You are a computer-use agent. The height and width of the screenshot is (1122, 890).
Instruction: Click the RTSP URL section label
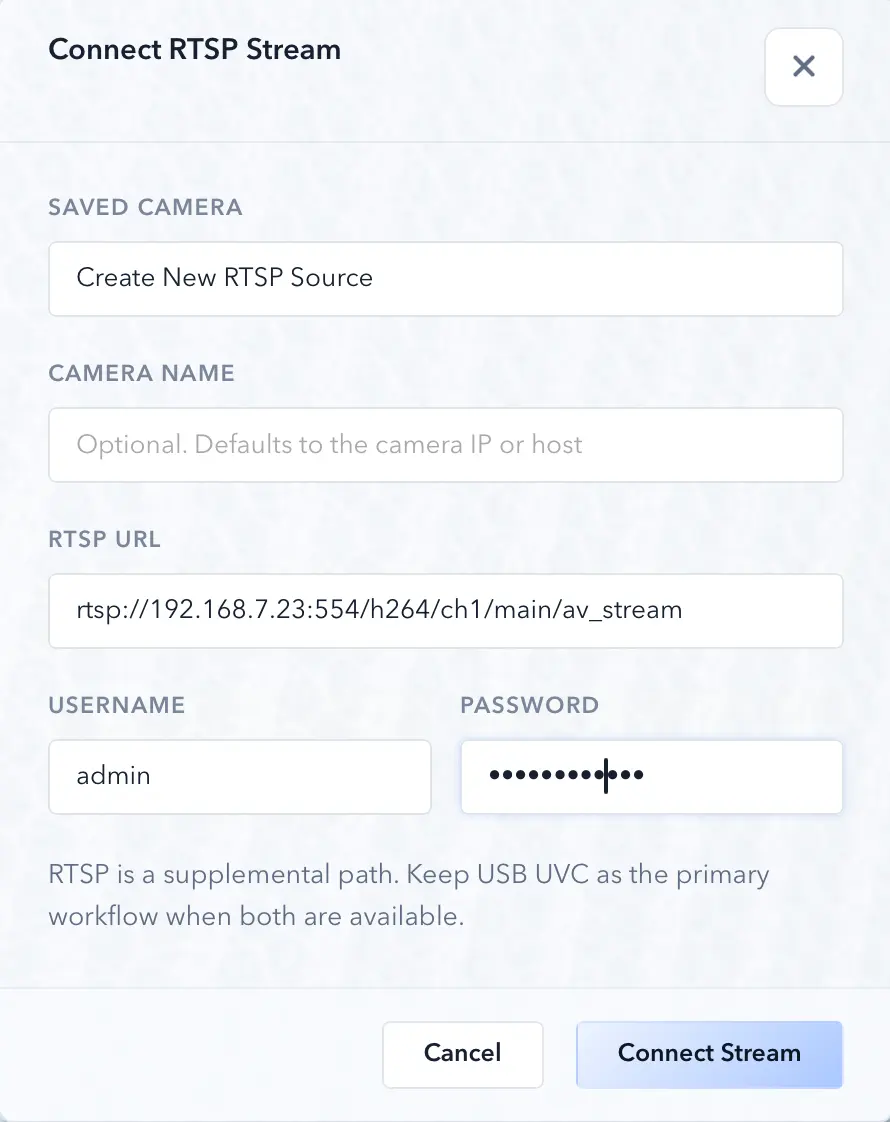click(104, 540)
